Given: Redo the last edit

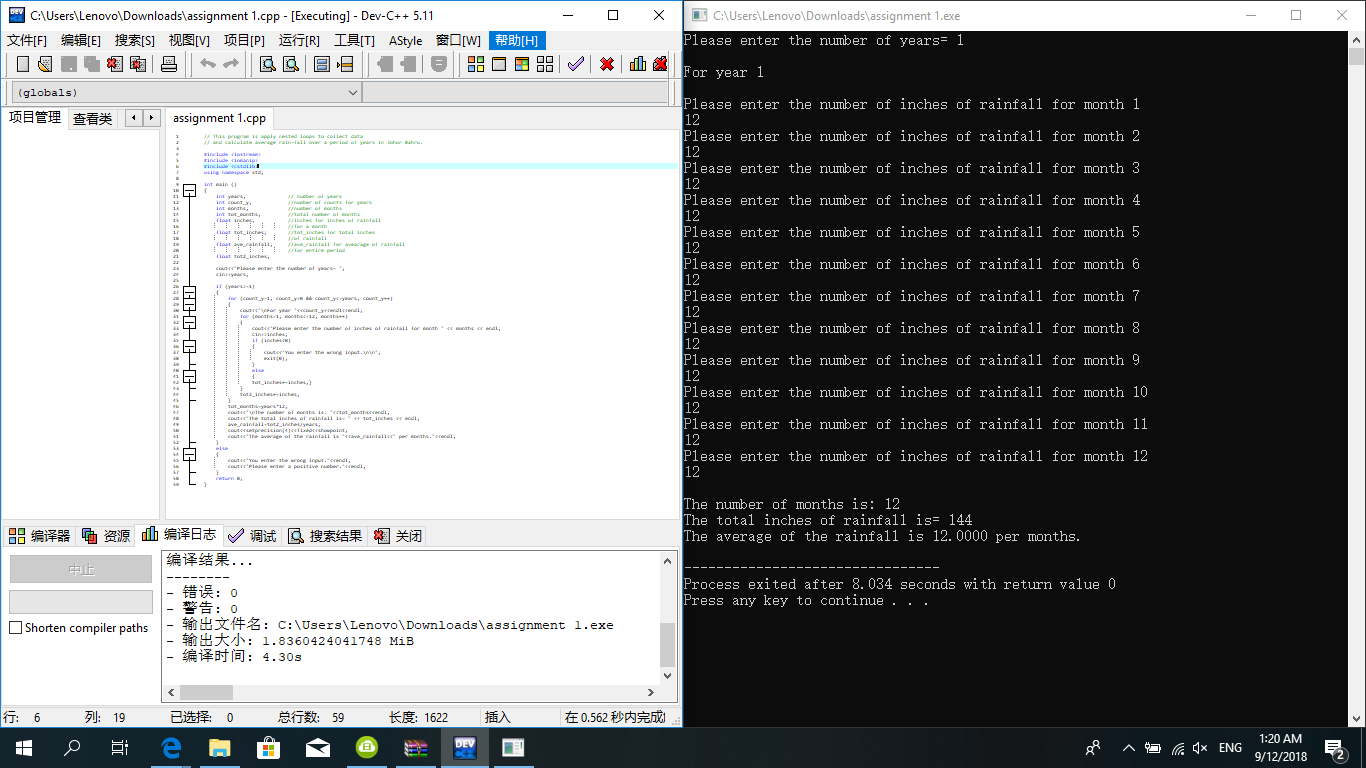Looking at the screenshot, I should (x=229, y=63).
